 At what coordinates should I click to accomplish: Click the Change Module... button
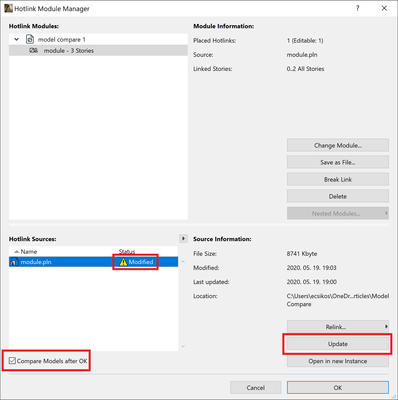(x=338, y=145)
